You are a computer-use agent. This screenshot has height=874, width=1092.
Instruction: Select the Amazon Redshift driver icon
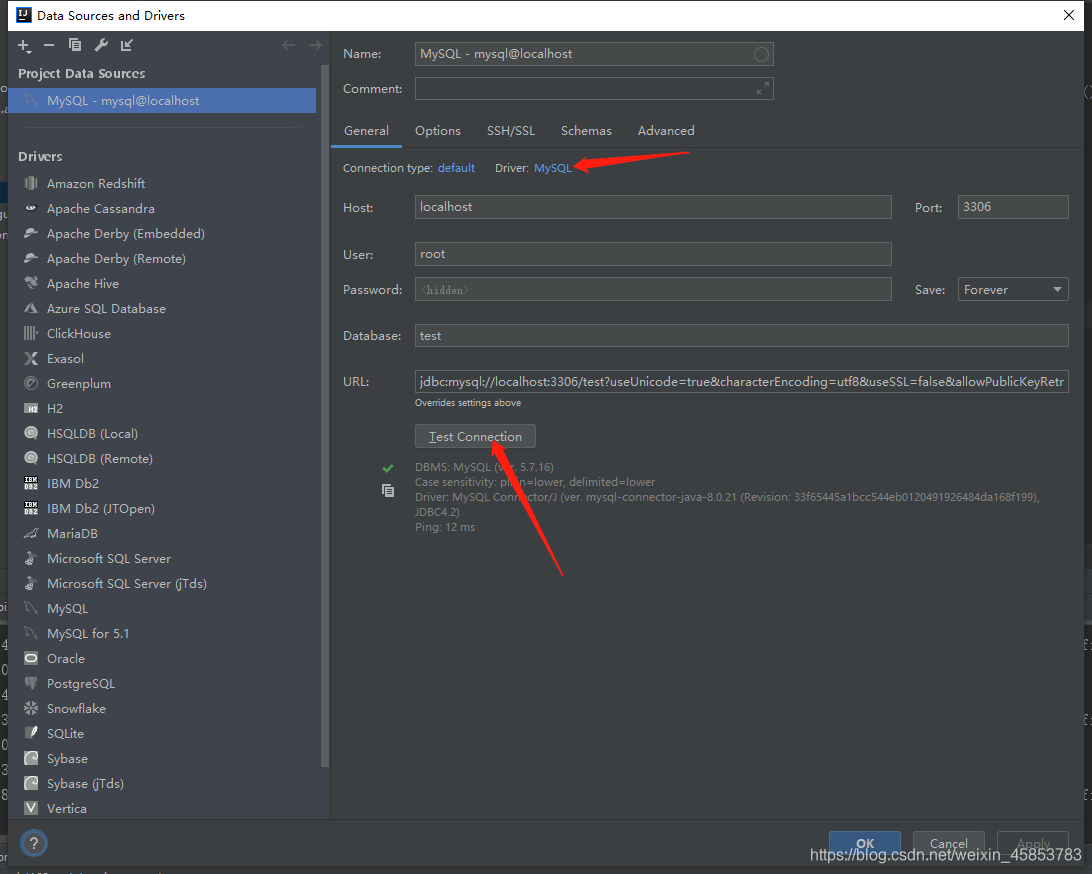[31, 183]
